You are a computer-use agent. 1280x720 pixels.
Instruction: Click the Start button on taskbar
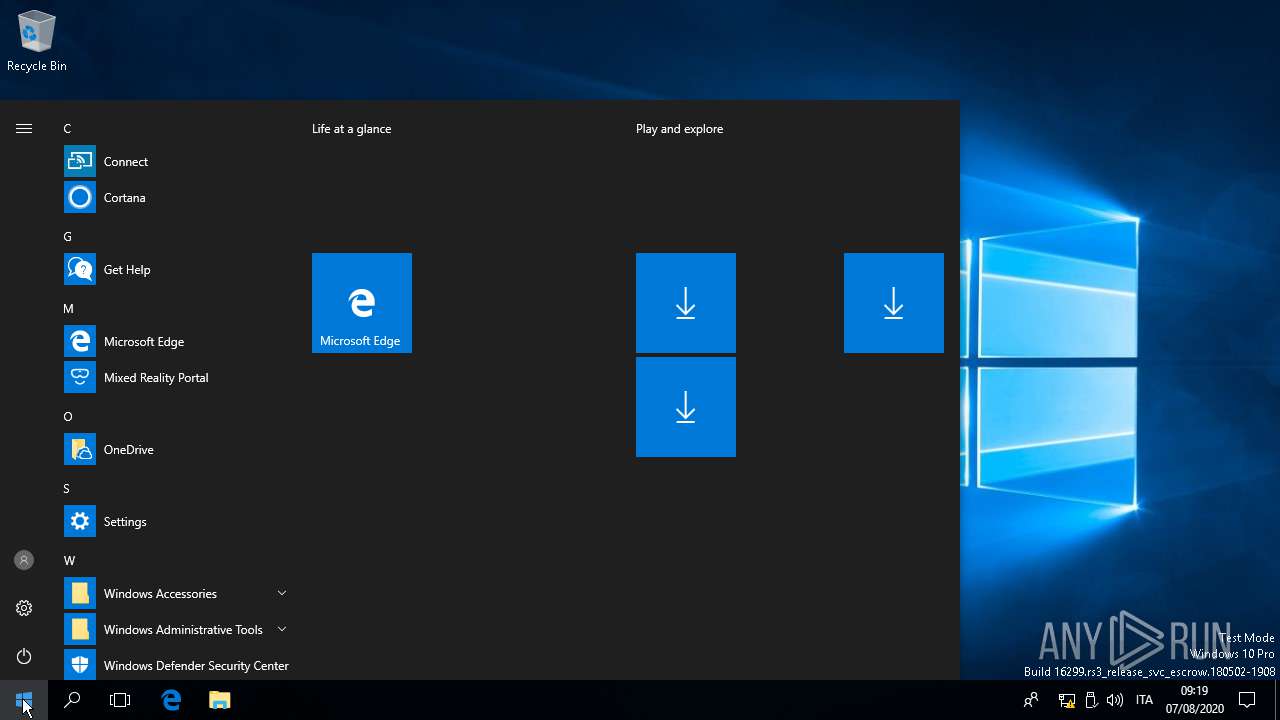pos(24,700)
